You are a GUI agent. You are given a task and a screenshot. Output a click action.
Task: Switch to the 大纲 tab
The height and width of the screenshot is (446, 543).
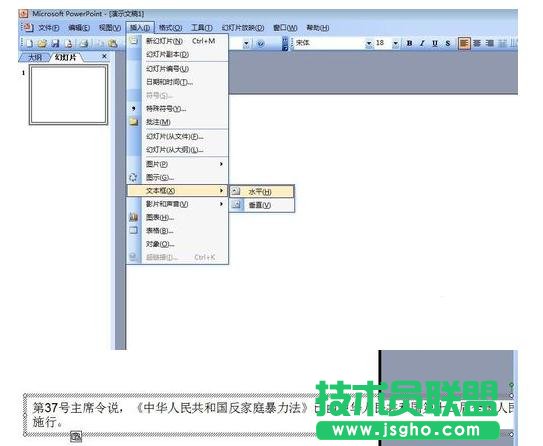[x=35, y=57]
